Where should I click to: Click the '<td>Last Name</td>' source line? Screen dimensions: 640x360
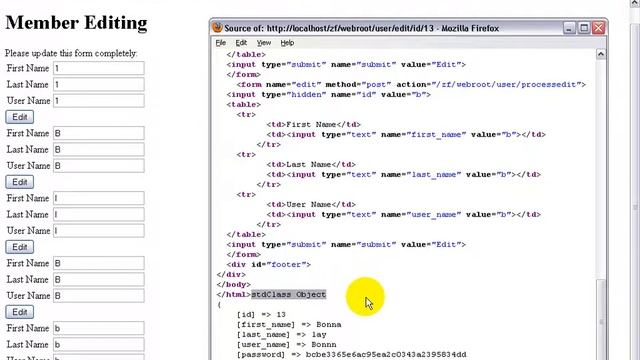click(311, 164)
